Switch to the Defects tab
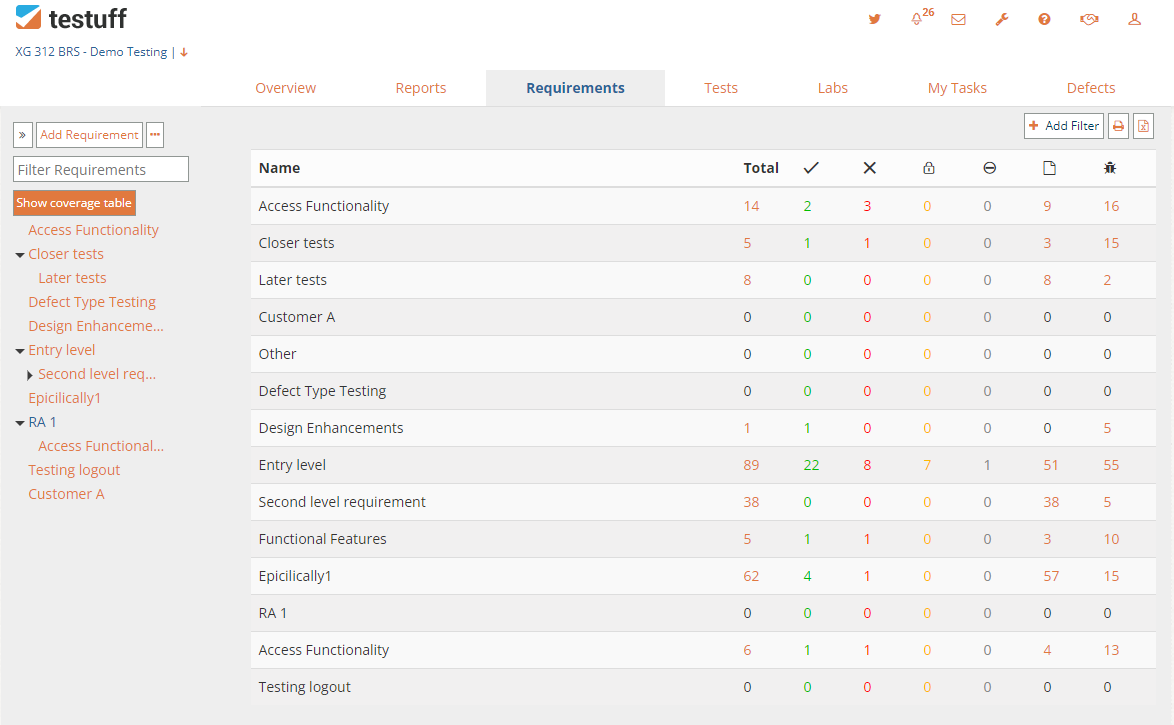The image size is (1174, 725). click(x=1090, y=88)
